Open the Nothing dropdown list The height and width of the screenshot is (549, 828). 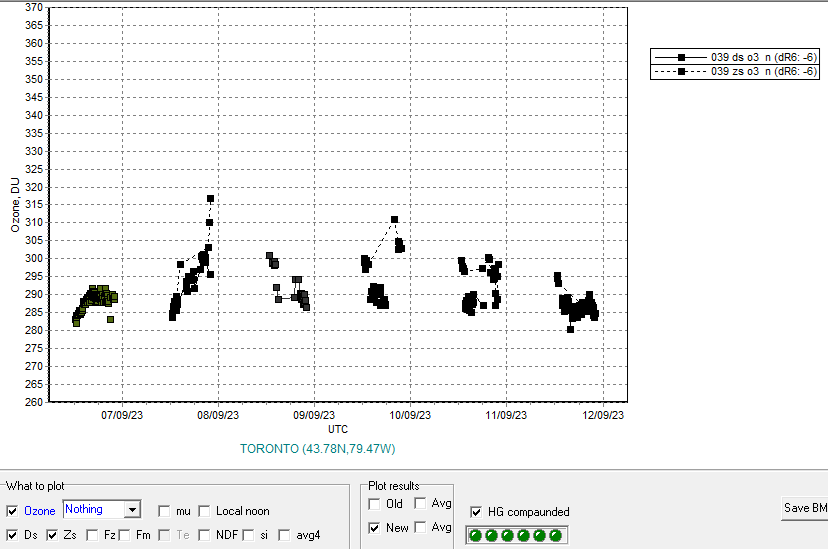[132, 510]
